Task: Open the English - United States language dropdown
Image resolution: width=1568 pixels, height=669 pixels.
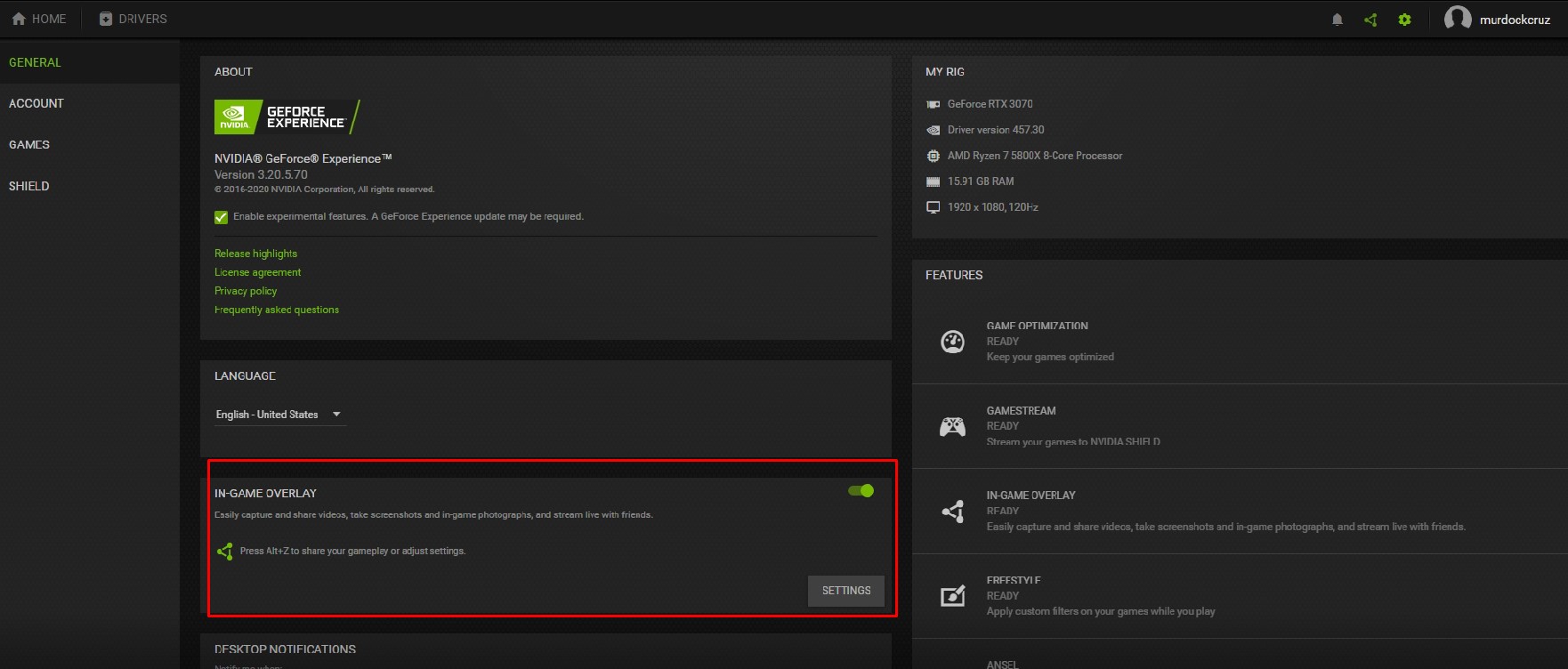Action: click(279, 415)
